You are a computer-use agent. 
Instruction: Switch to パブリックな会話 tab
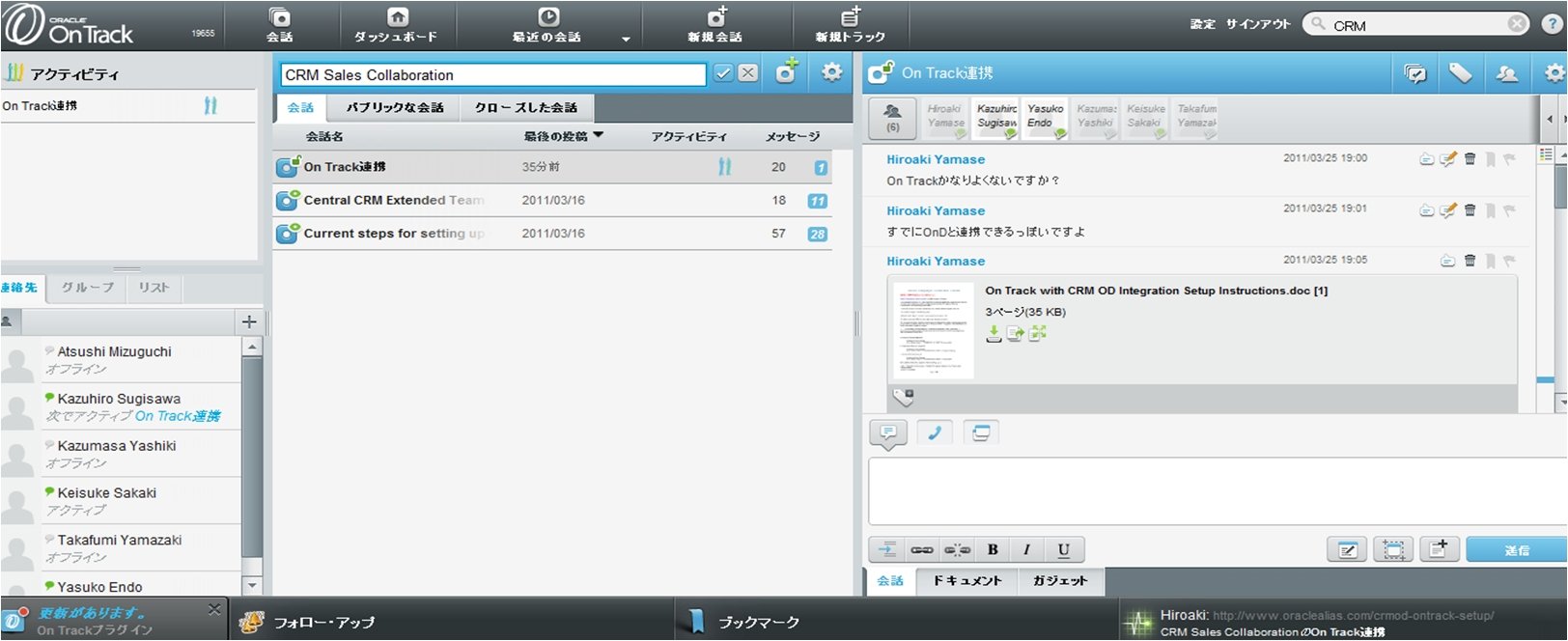pyautogui.click(x=395, y=107)
